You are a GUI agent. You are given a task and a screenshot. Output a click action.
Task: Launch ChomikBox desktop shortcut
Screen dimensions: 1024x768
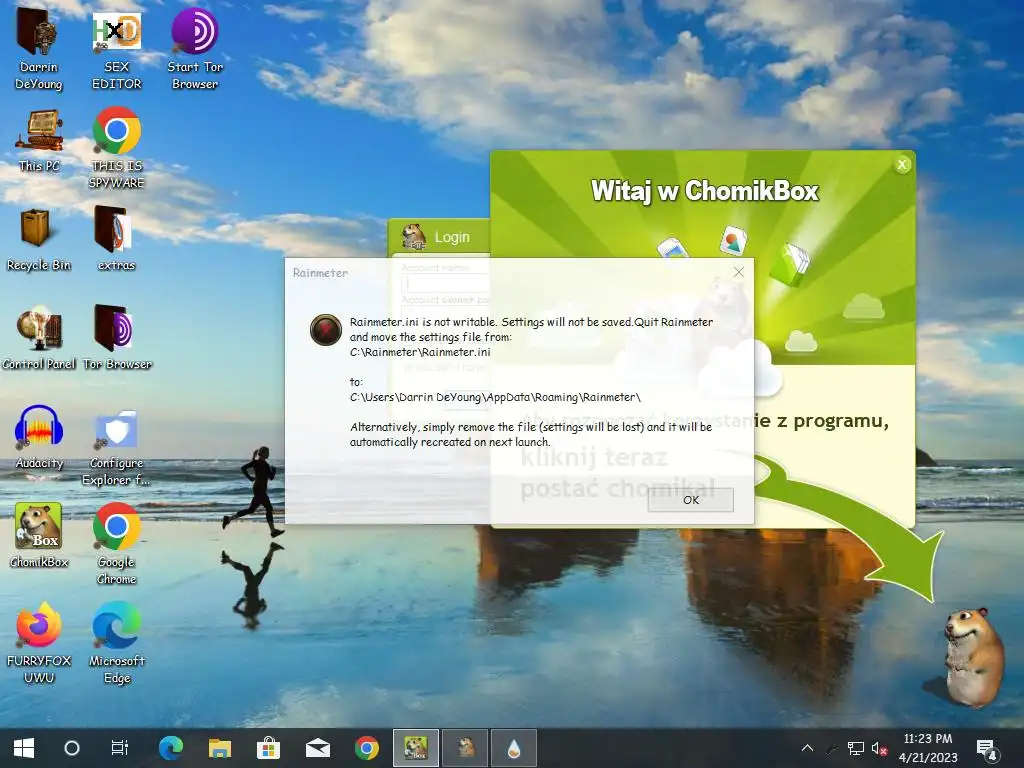[x=39, y=536]
